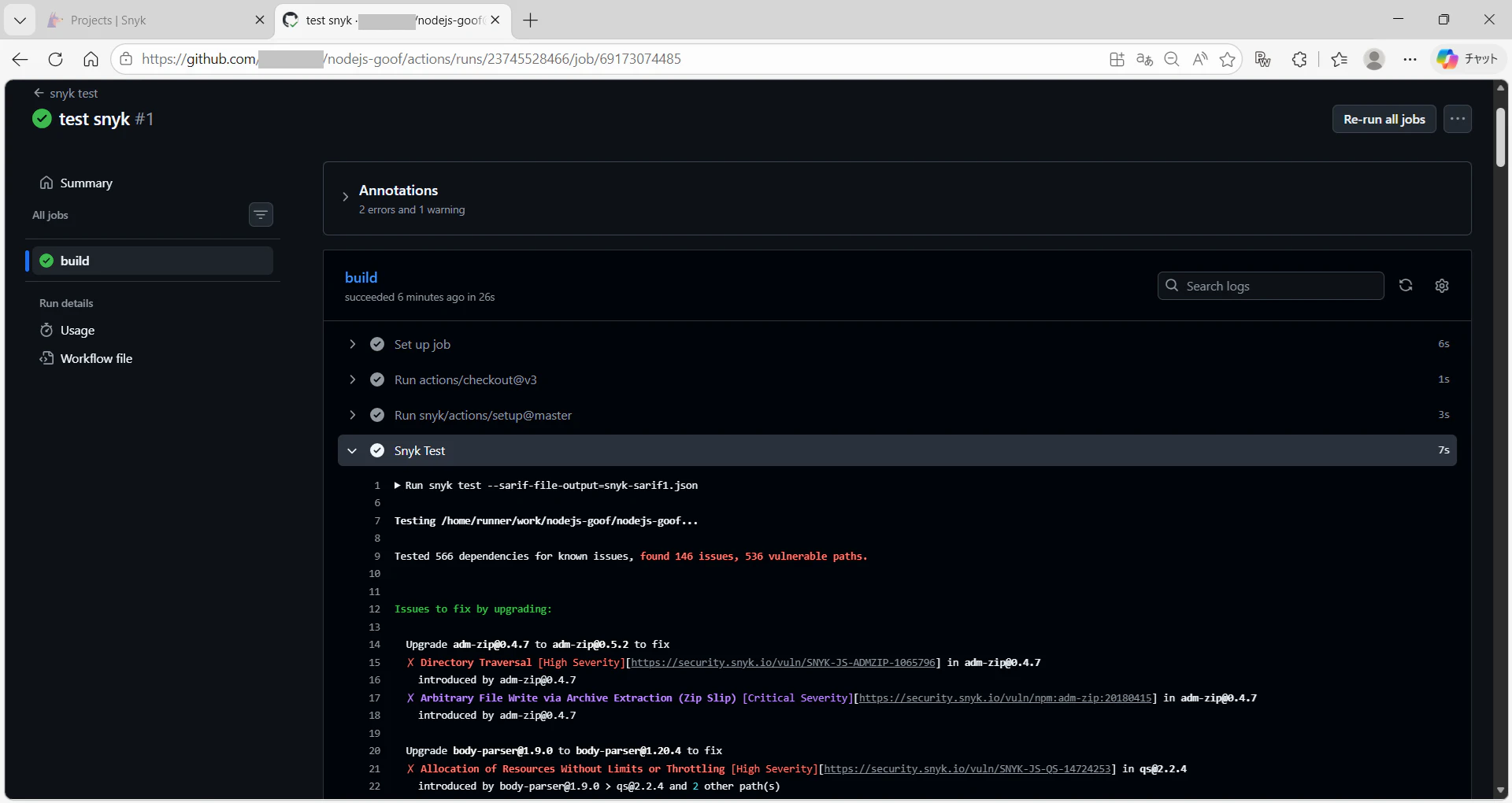The width and height of the screenshot is (1512, 803).
Task: Filter the All jobs list
Action: 261,214
